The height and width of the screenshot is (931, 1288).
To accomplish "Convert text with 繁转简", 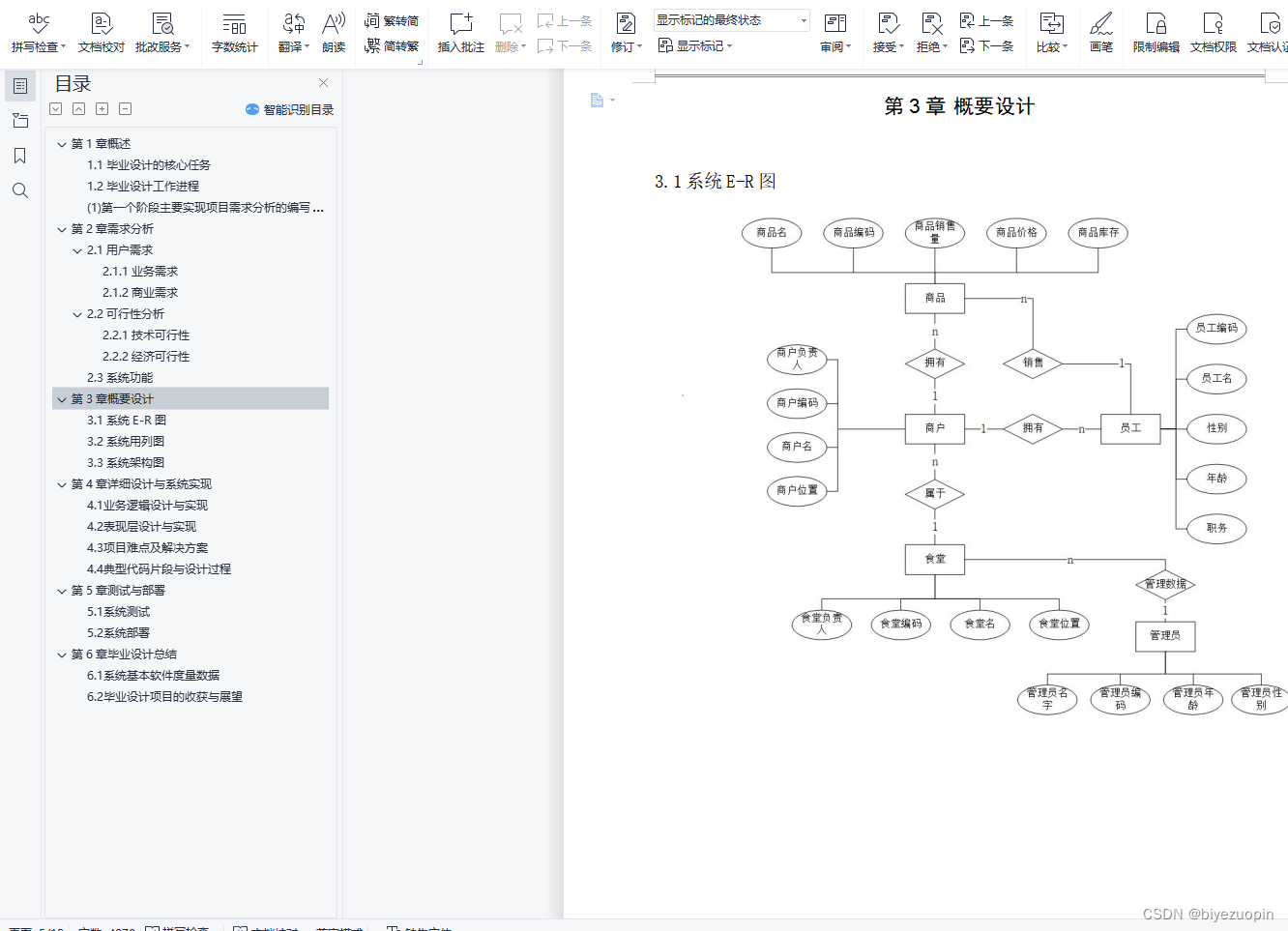I will point(392,20).
